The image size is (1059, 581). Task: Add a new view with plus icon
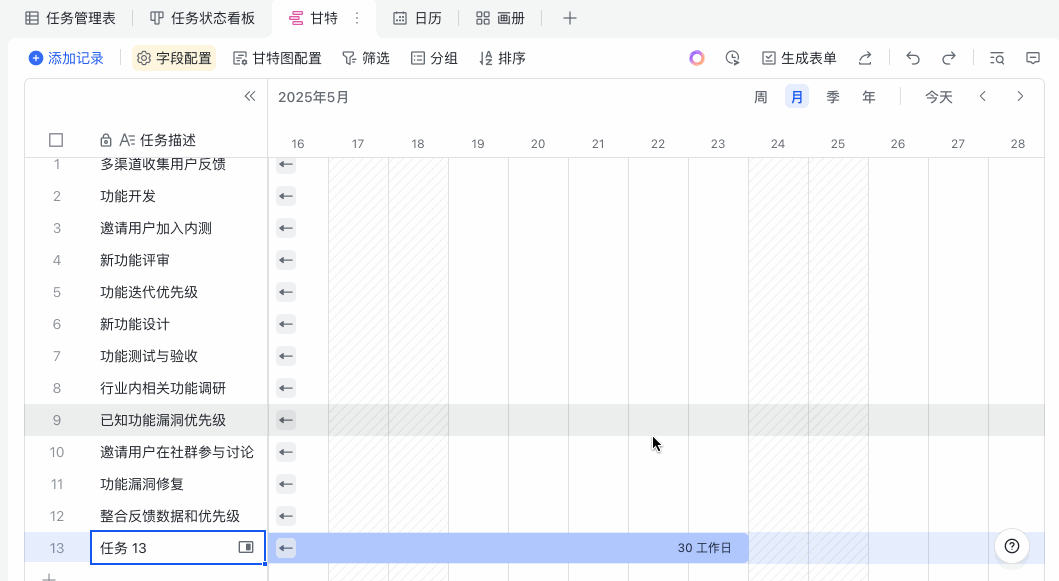pyautogui.click(x=570, y=18)
